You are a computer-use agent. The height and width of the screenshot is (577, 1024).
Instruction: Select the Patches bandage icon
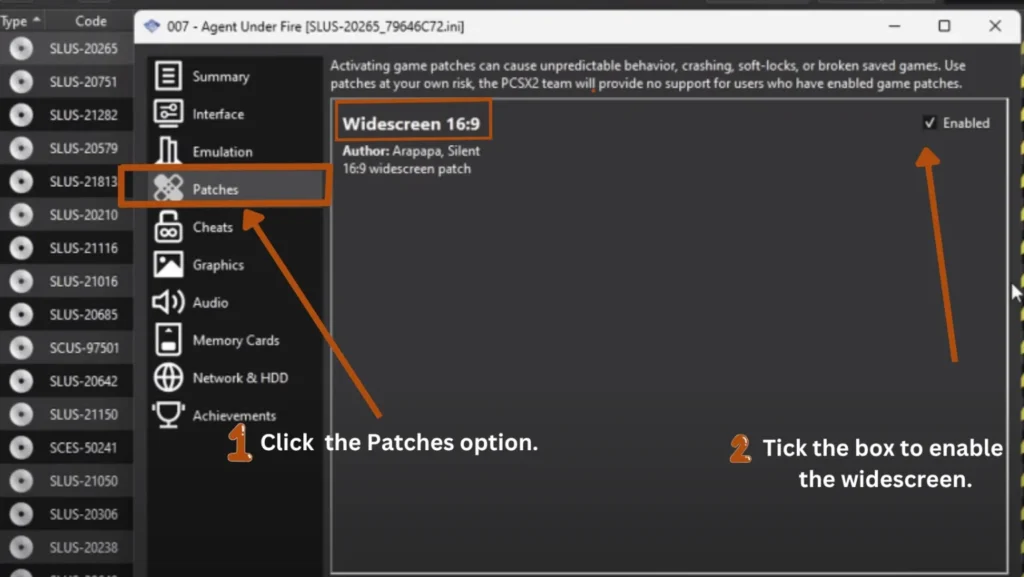tap(168, 189)
